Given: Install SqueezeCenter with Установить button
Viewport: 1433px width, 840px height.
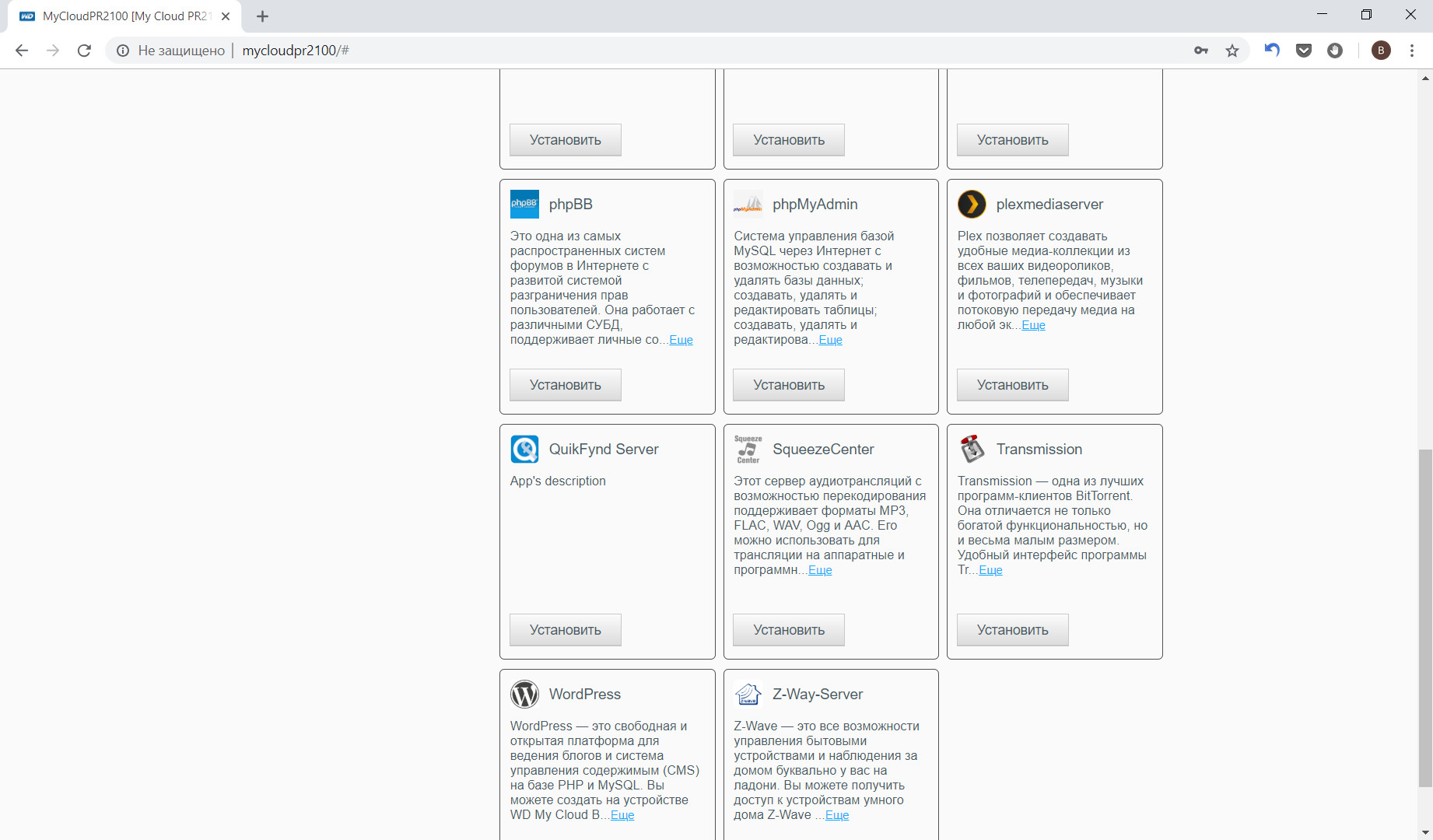Looking at the screenshot, I should 789,630.
